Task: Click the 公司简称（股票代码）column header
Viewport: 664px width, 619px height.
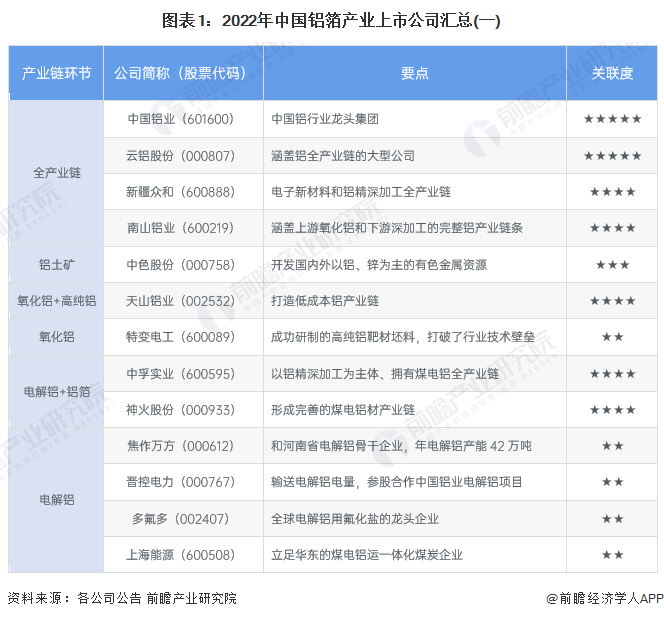Action: click(183, 73)
